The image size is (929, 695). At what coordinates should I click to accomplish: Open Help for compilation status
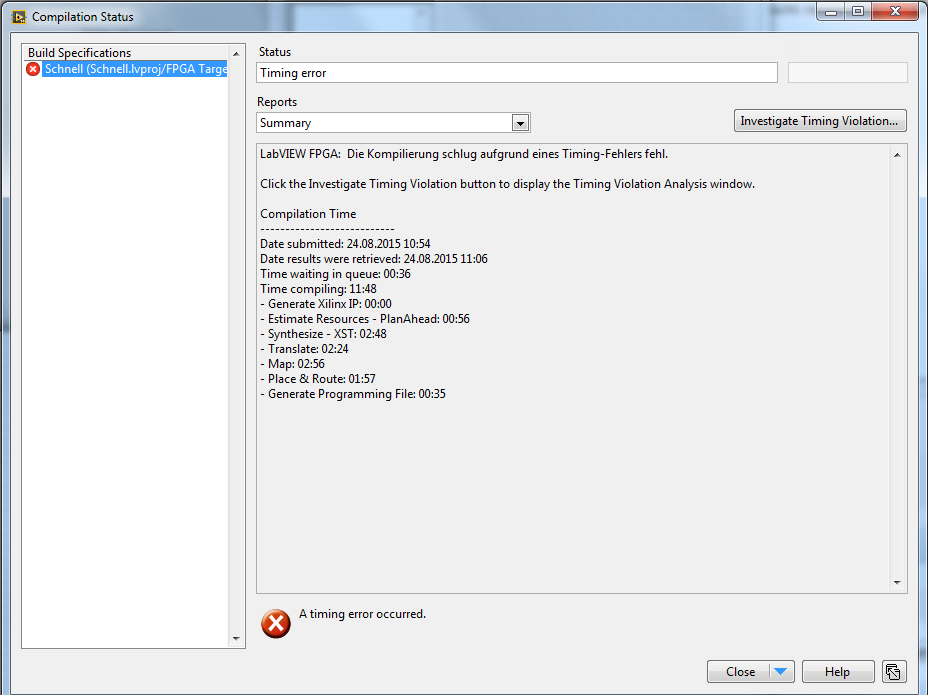838,672
